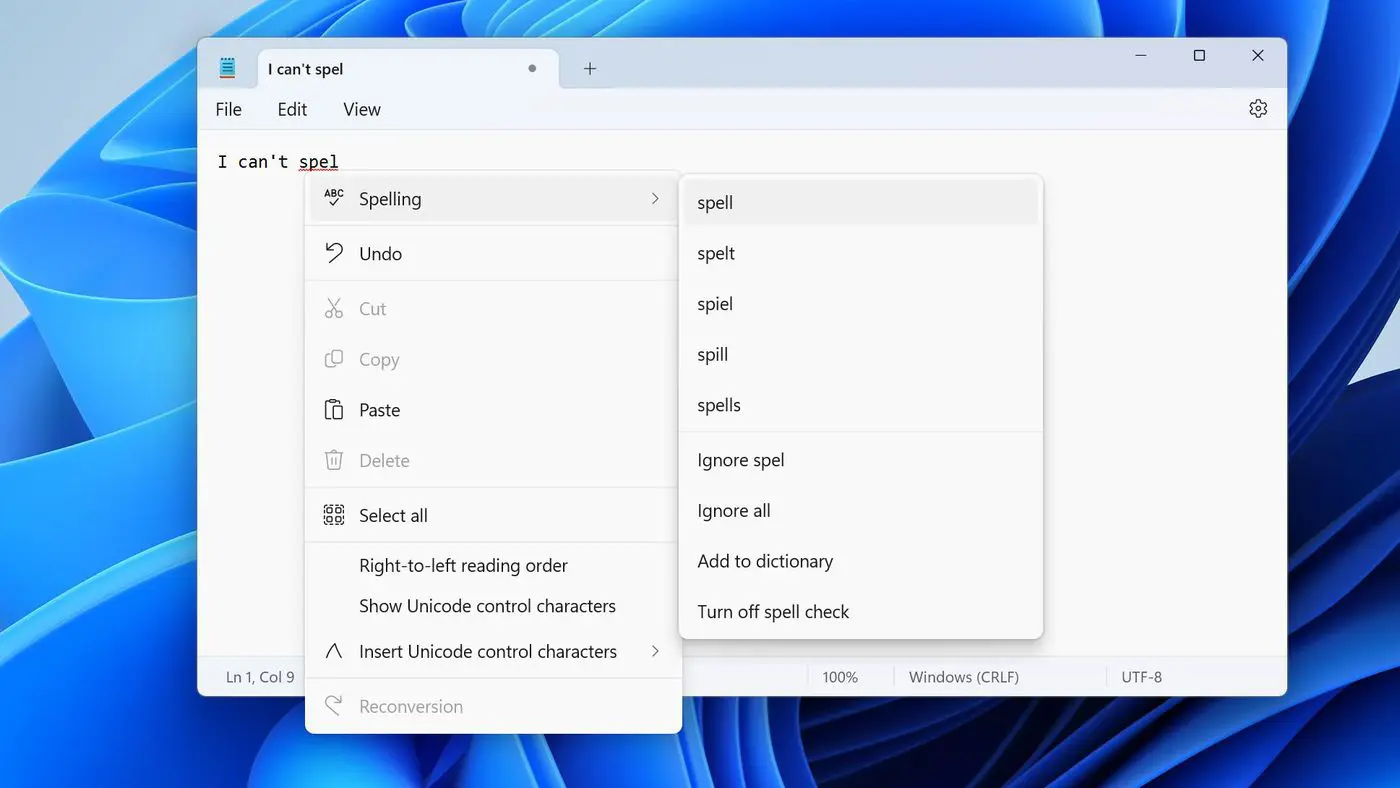
Task: Maximize the Notepad window
Action: click(1199, 56)
